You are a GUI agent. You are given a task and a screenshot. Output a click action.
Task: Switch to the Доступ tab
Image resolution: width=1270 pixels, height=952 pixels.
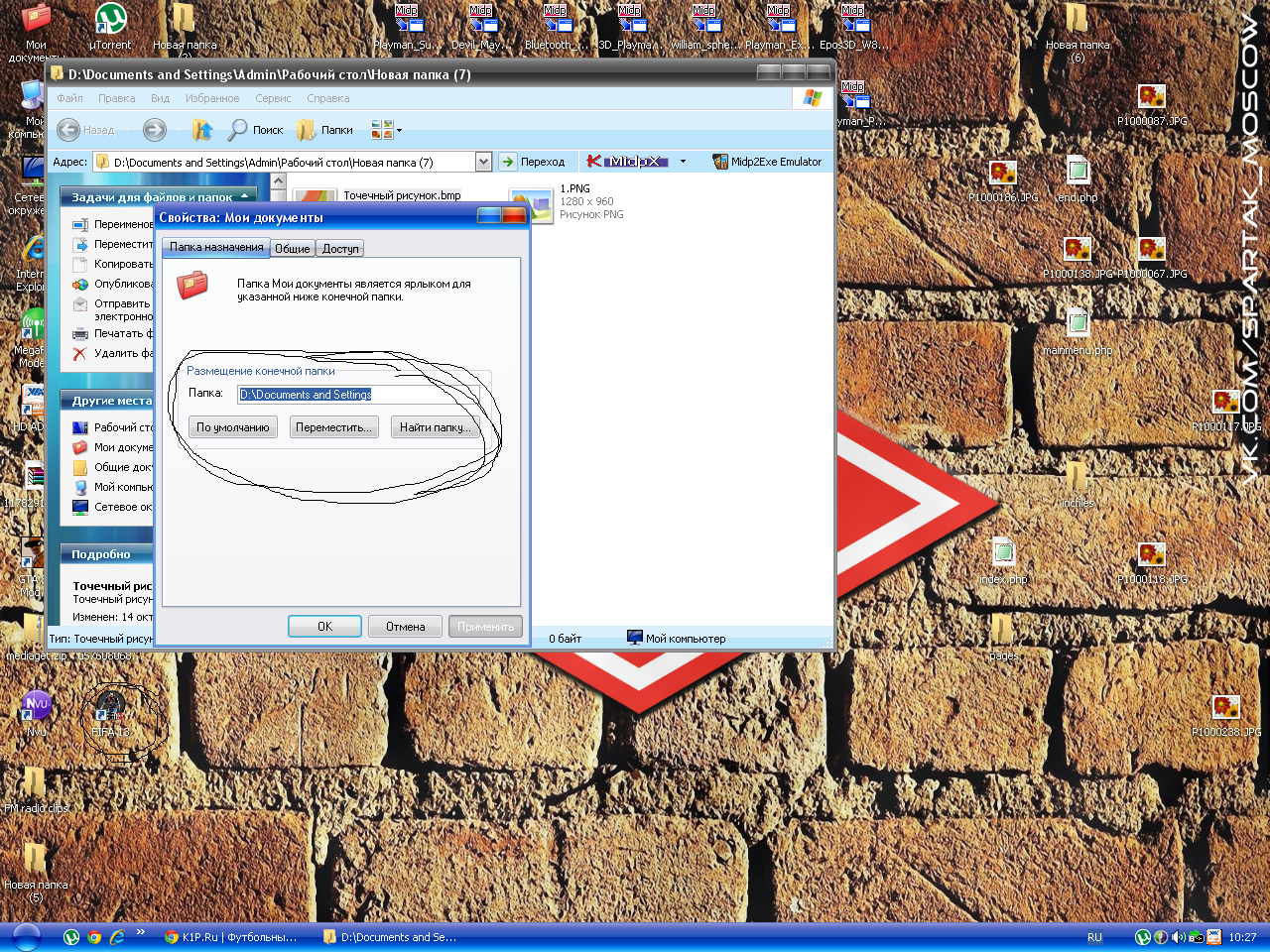(340, 249)
